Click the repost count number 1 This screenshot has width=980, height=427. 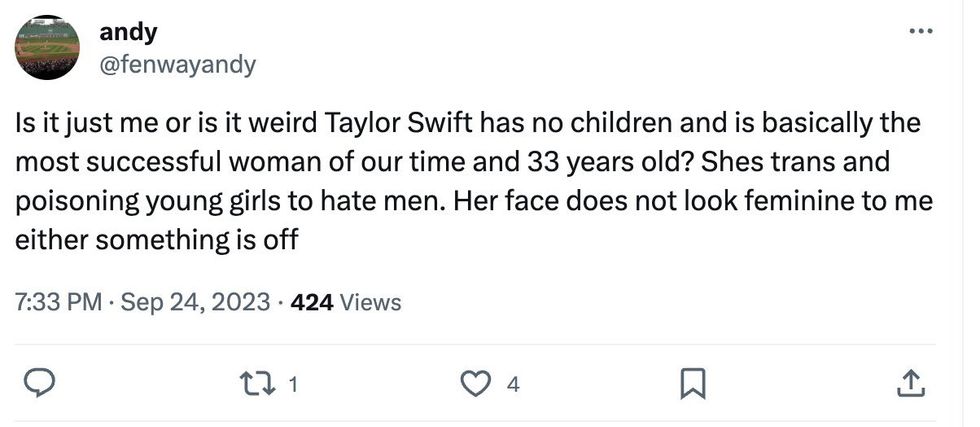(292, 383)
